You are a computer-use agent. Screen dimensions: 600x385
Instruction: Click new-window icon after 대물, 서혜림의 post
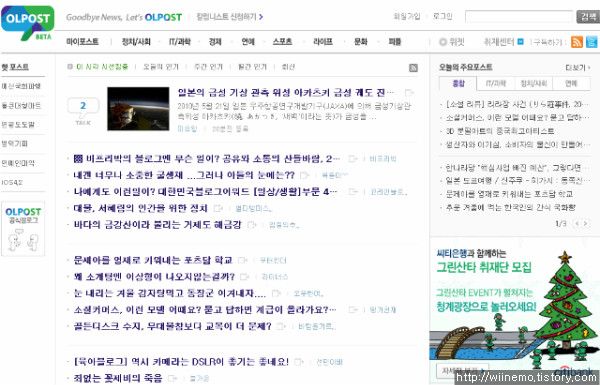click(218, 208)
